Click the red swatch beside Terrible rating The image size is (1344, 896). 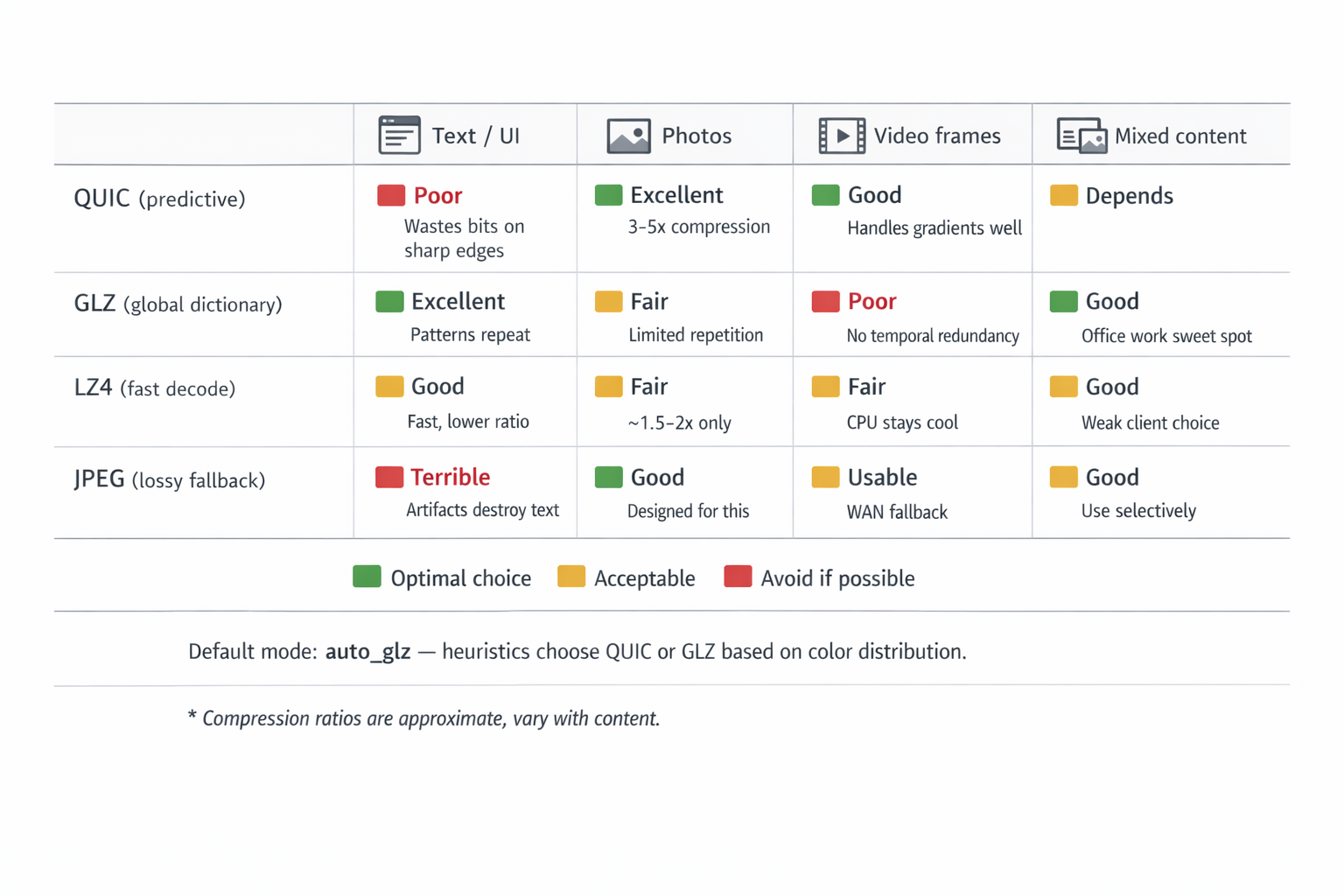(x=389, y=477)
